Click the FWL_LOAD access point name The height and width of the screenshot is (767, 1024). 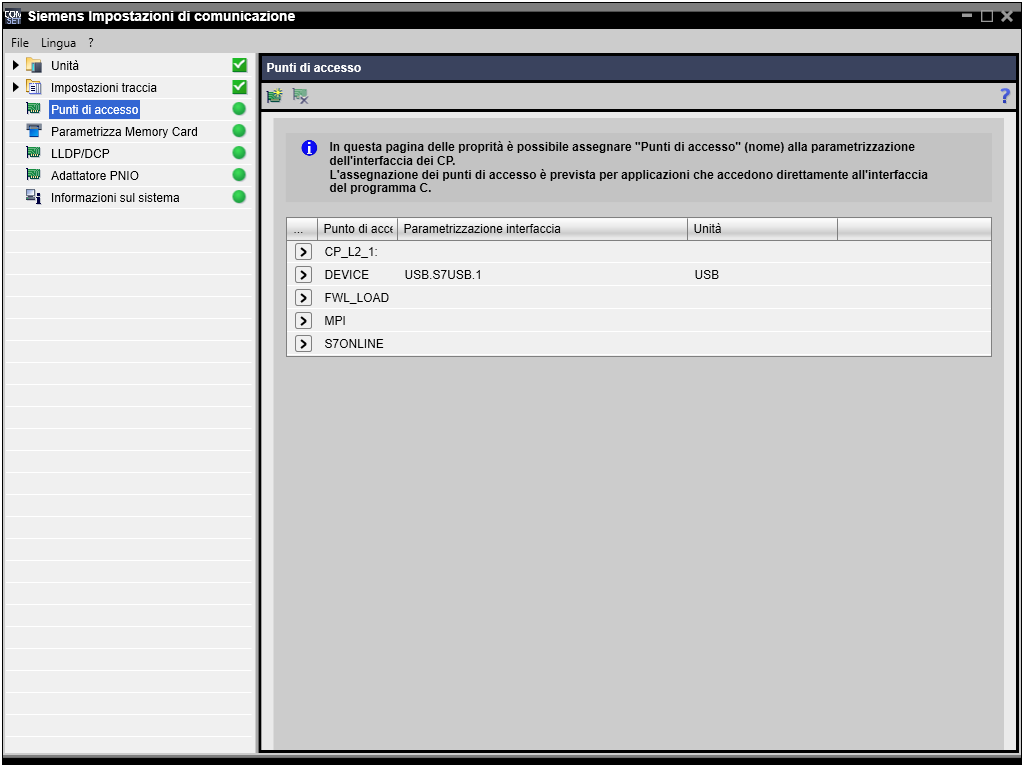357,297
